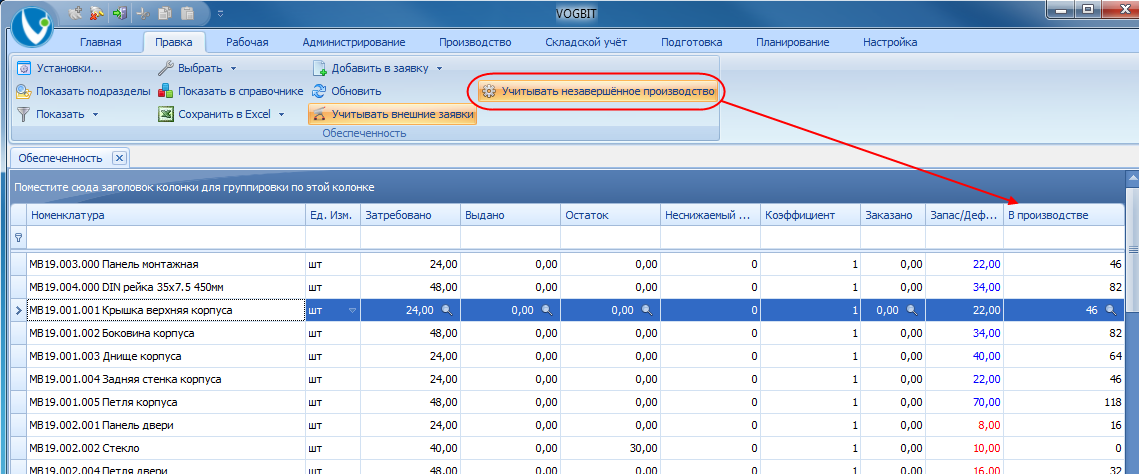The width and height of the screenshot is (1139, 474).
Task: Click magnifier in Выдано cell of selected row
Action: click(547, 310)
